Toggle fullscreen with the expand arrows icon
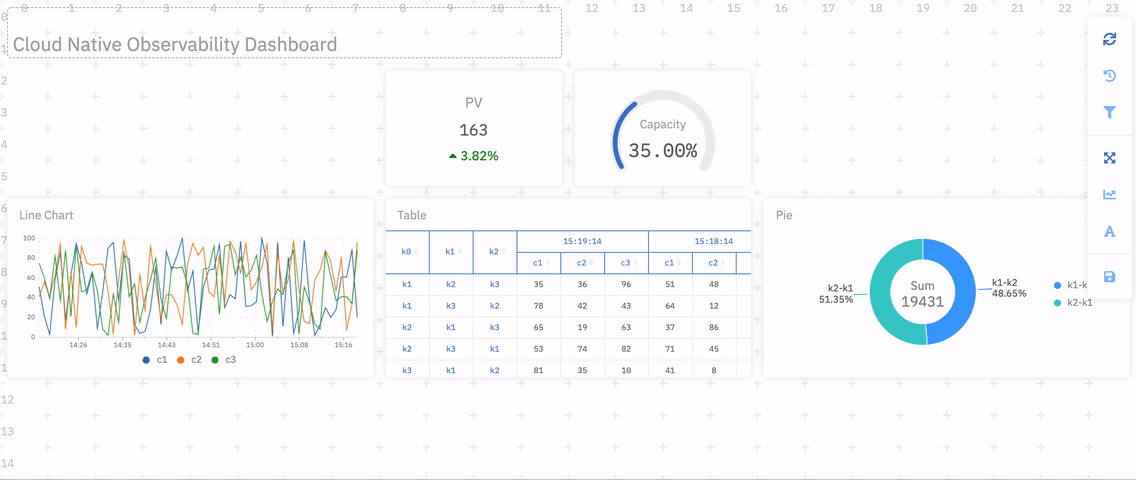 [x=1109, y=158]
